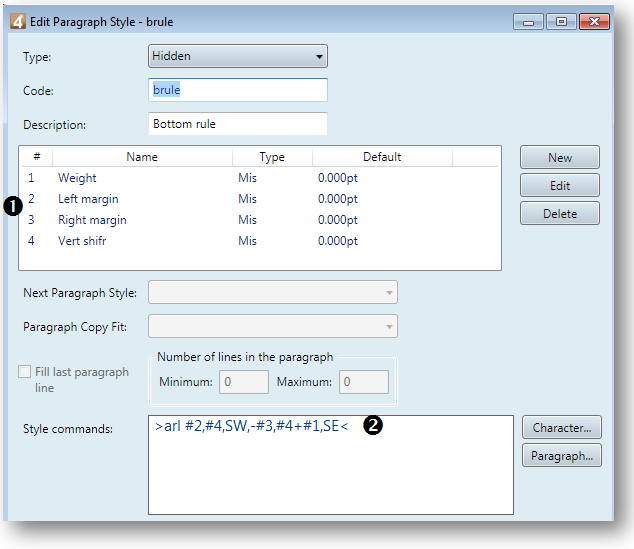
Task: Click the Mis type cell for Left margin
Action: point(247,199)
